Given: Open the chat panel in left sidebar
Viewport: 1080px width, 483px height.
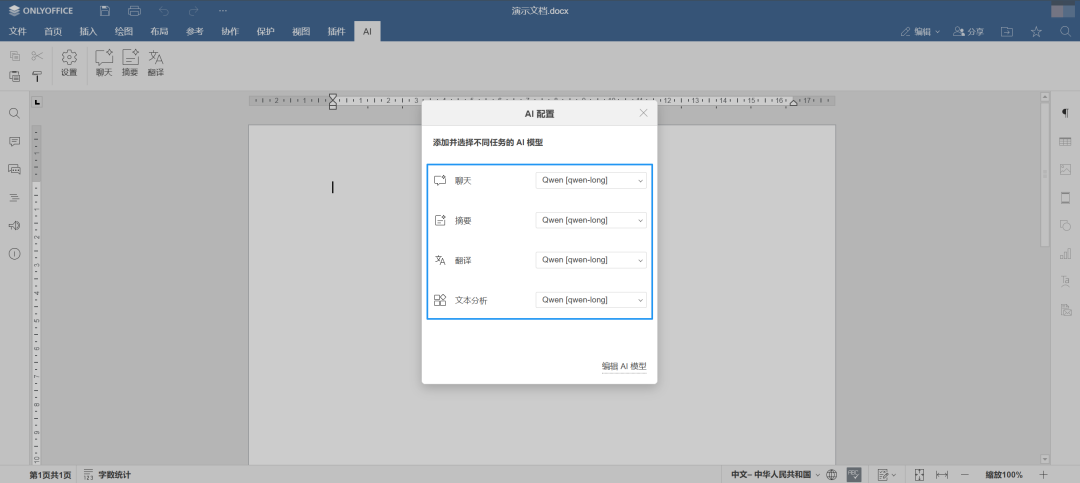Looking at the screenshot, I should [14, 169].
